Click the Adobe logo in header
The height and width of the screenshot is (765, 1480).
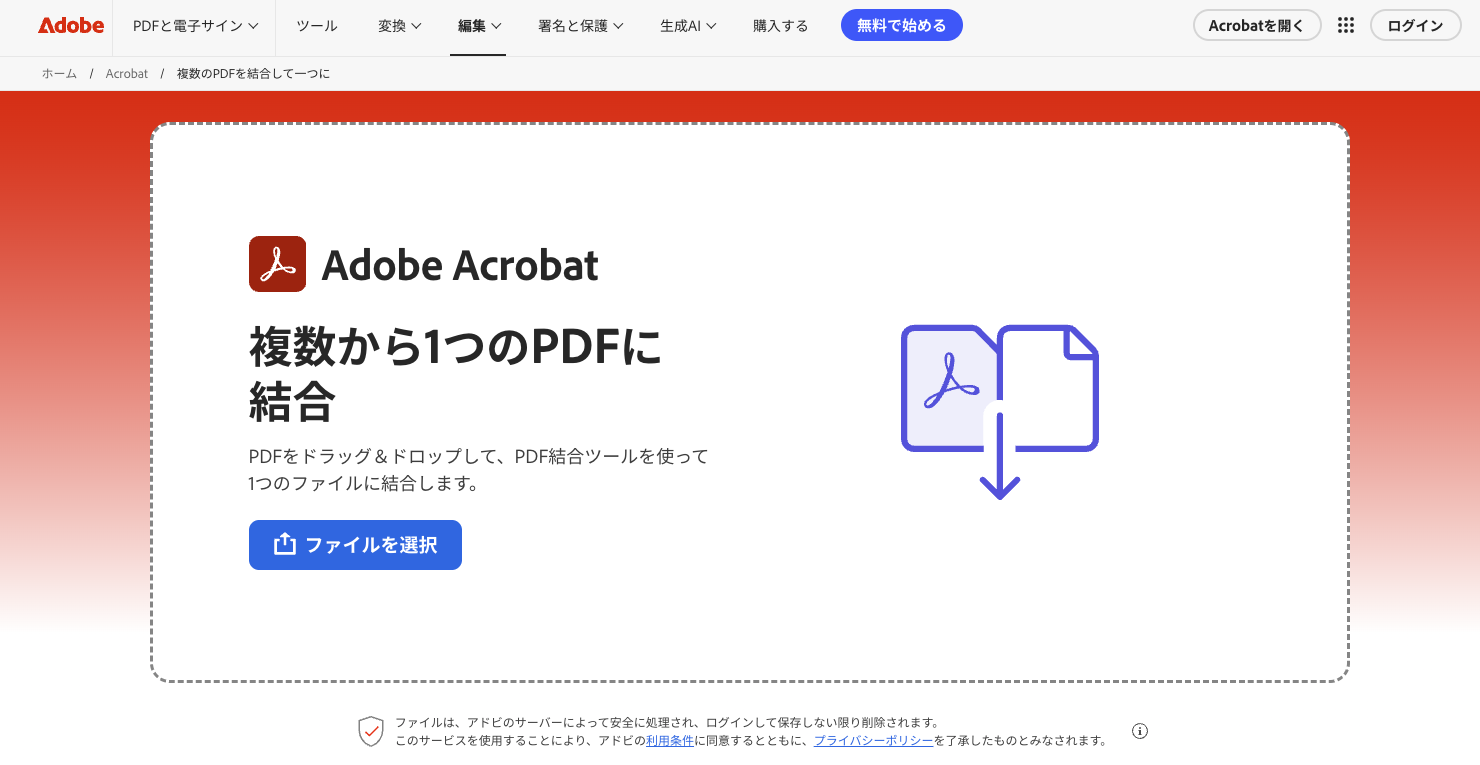tap(71, 26)
